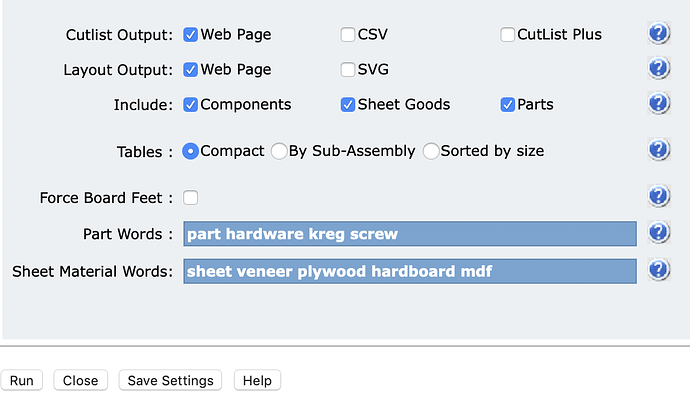
Task: Open help icon for Sheet Material Words
Action: coord(658,270)
